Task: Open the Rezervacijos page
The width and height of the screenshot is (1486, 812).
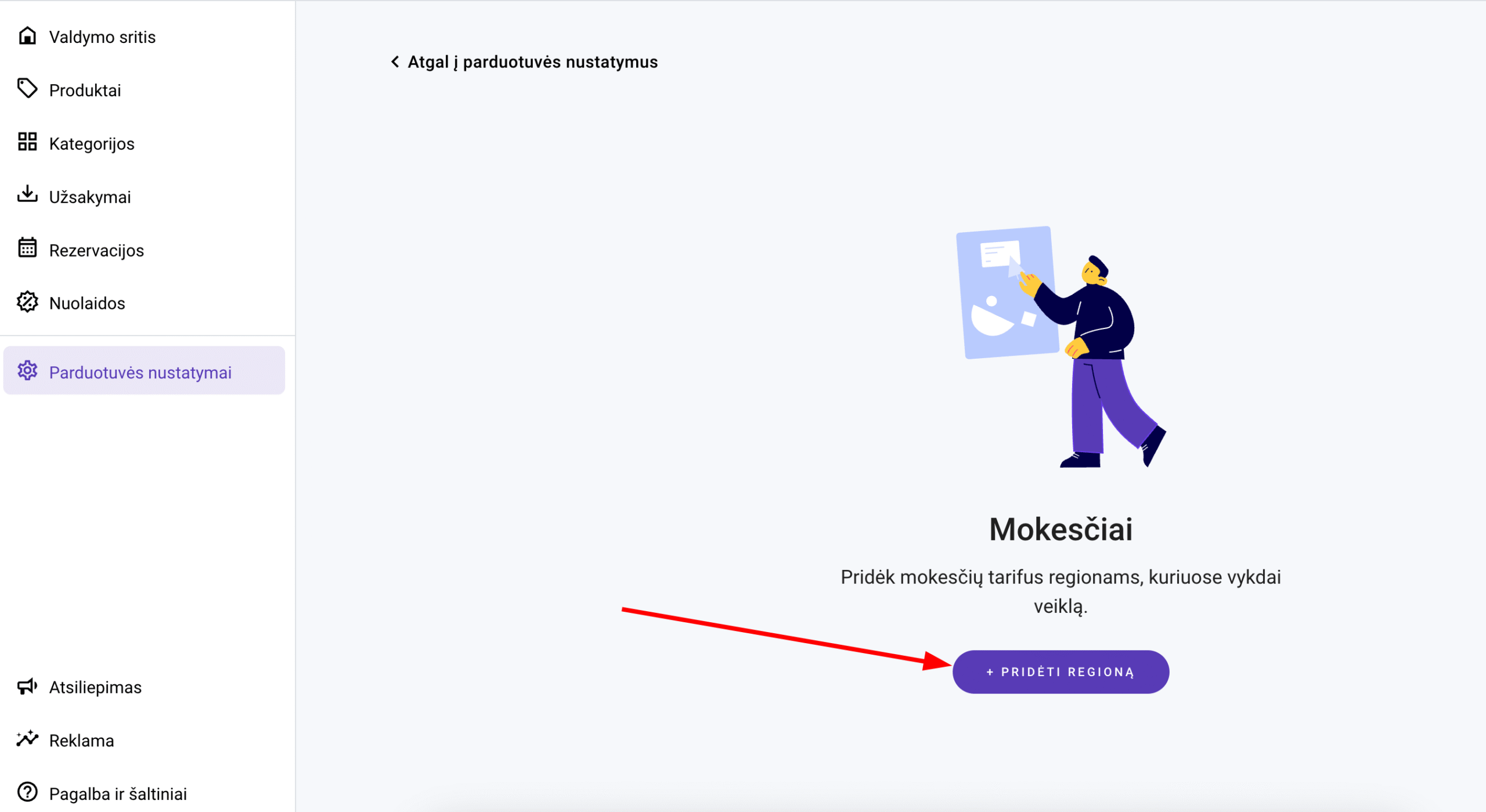Action: (96, 250)
